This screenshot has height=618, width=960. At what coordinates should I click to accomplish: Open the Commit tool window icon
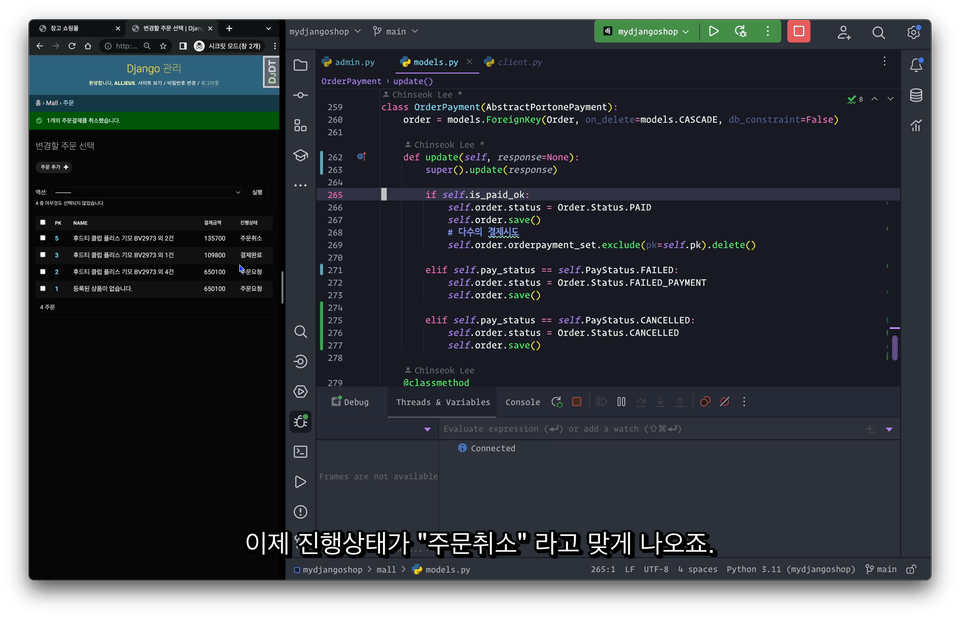[300, 95]
